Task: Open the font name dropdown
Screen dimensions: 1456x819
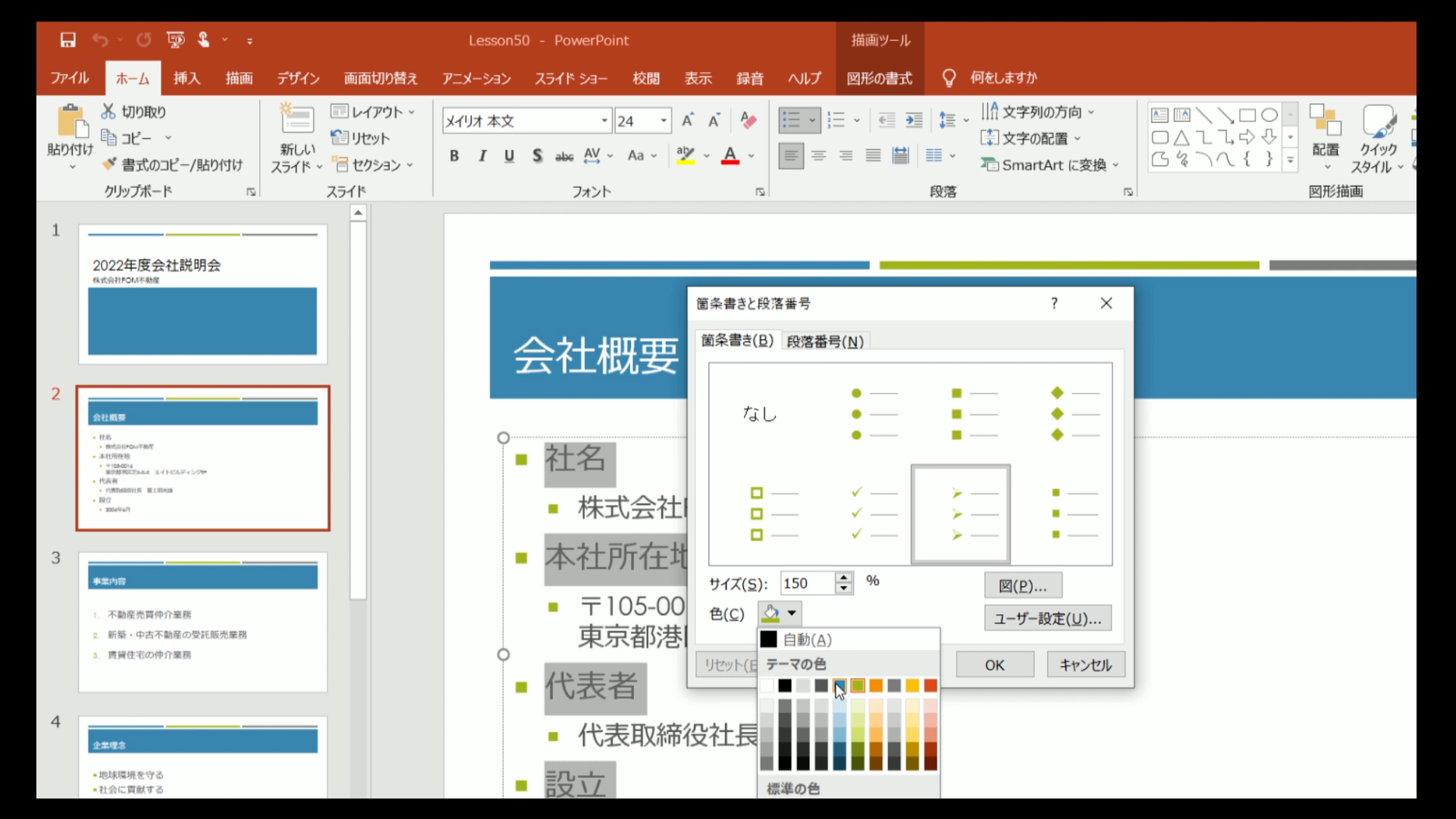Action: 604,121
